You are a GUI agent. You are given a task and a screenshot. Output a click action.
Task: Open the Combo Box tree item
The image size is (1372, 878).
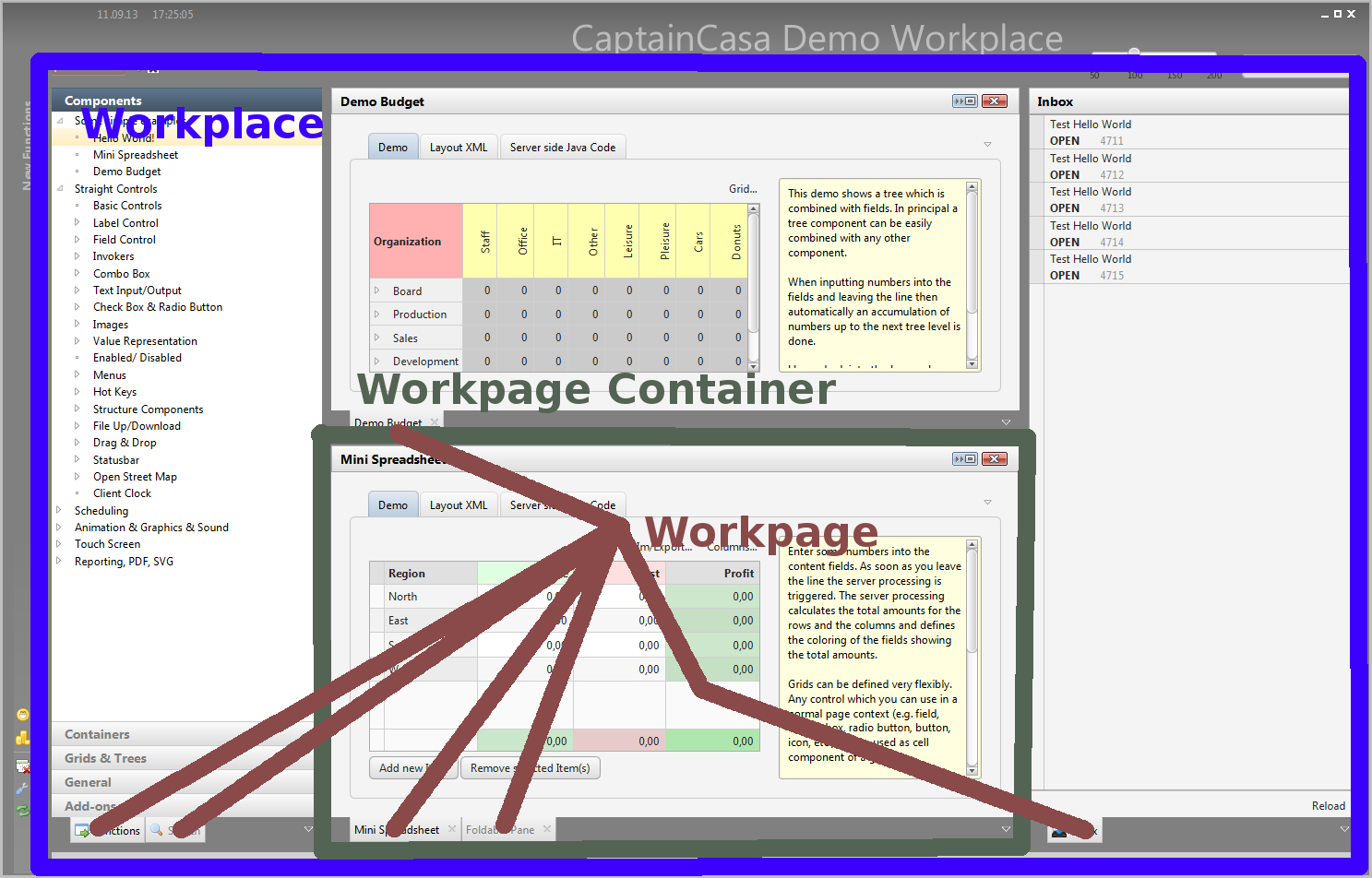pos(121,274)
